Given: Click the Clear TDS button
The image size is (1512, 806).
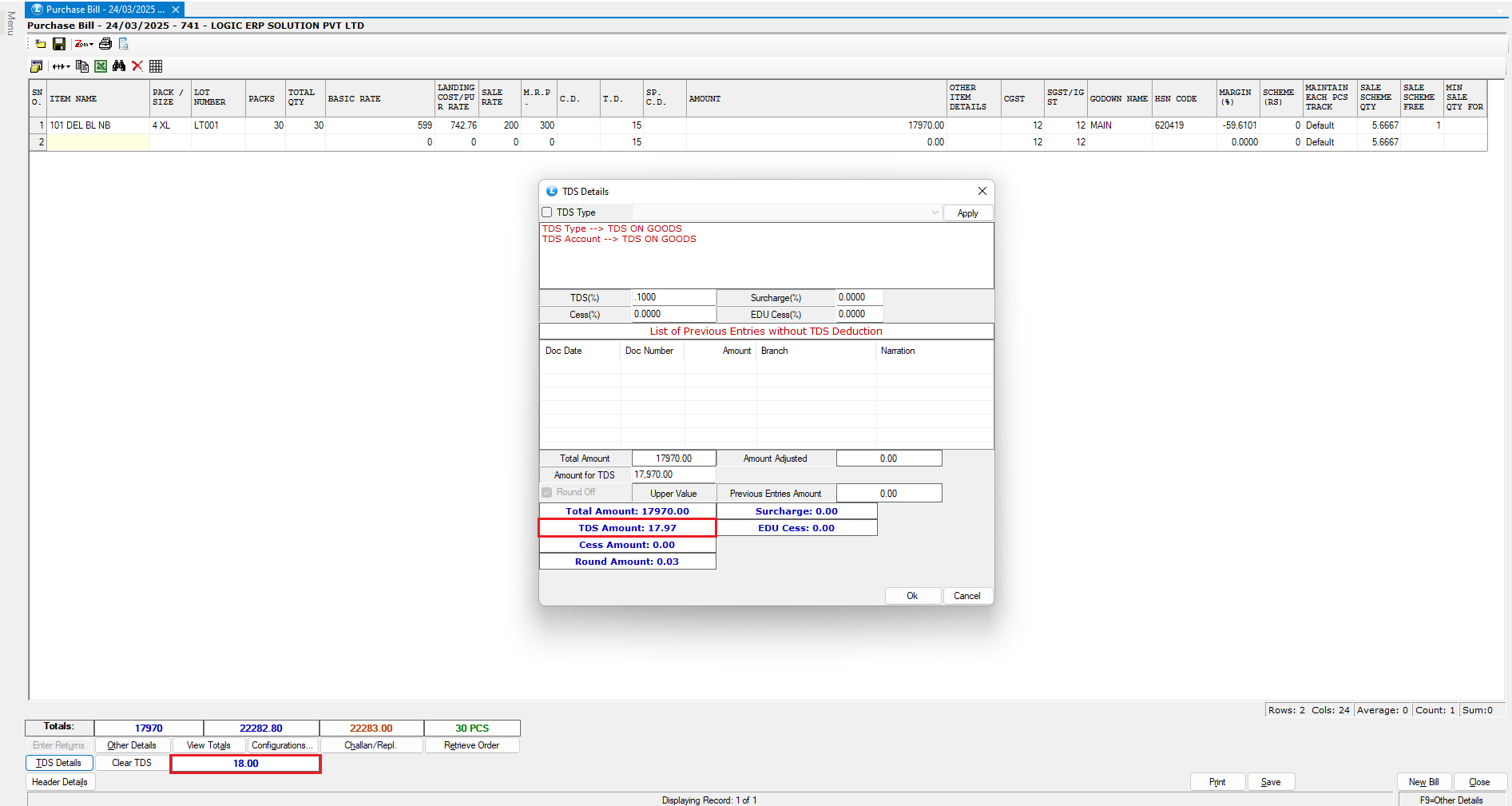Looking at the screenshot, I should tap(132, 763).
